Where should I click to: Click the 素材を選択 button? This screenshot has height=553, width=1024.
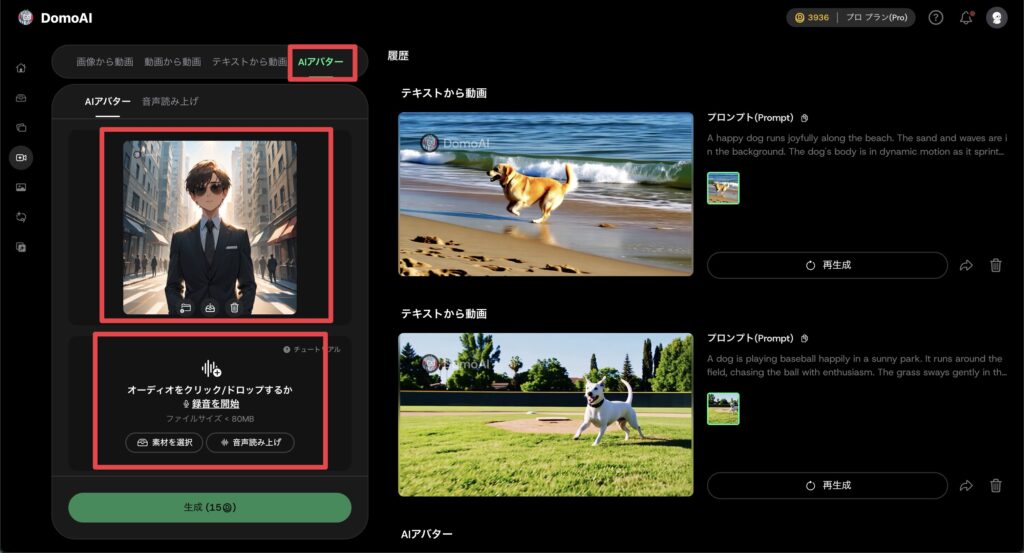click(165, 443)
